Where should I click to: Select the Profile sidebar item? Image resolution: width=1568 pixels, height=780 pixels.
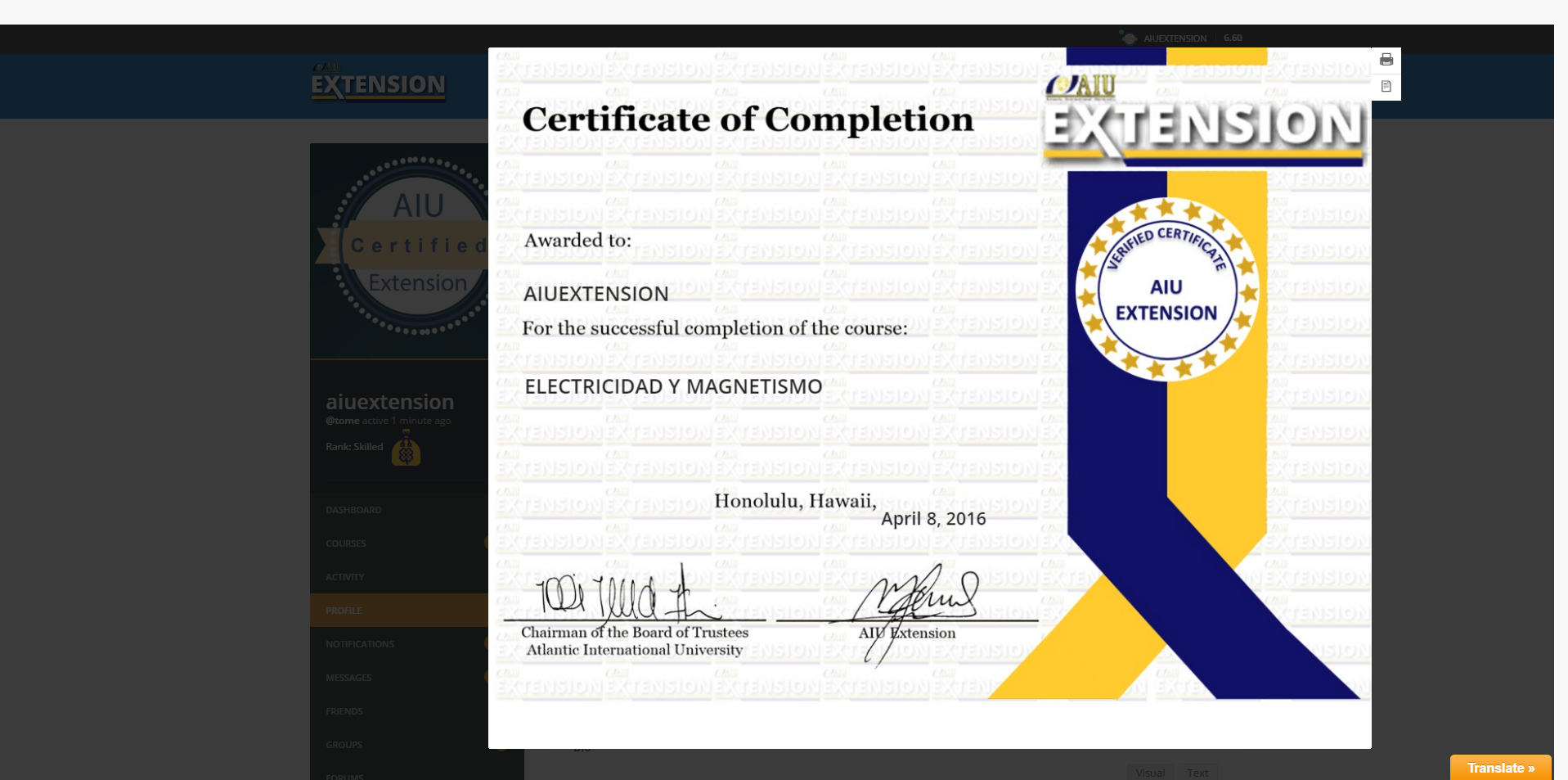pyautogui.click(x=344, y=611)
